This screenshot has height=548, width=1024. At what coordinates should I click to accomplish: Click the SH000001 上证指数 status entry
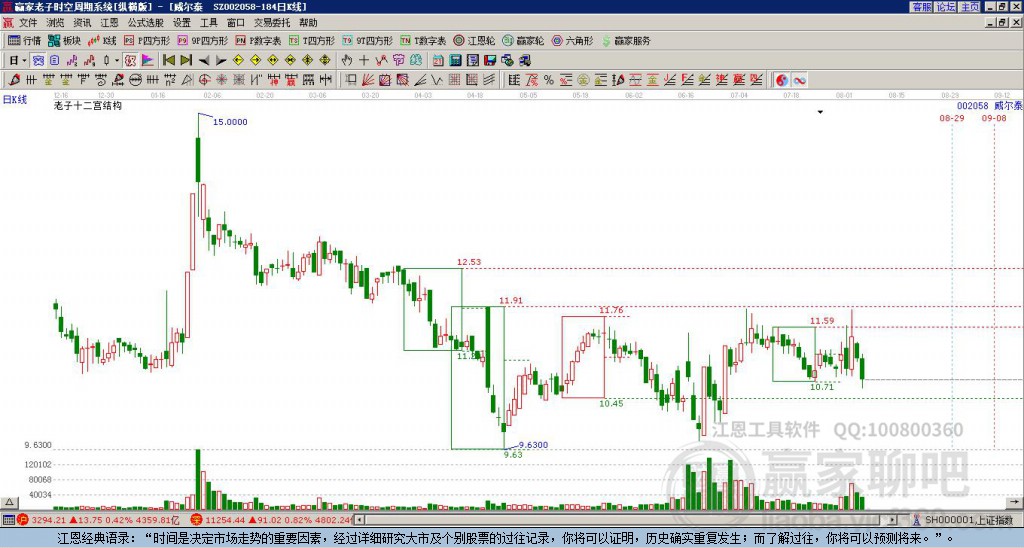pos(963,520)
